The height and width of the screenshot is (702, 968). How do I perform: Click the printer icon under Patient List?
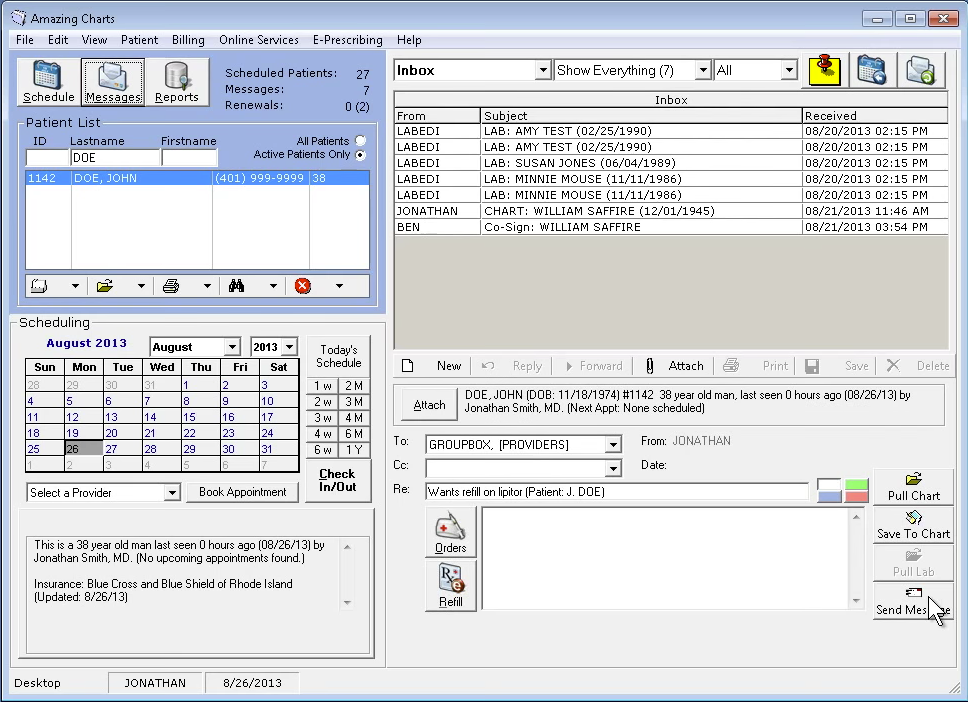[x=171, y=286]
